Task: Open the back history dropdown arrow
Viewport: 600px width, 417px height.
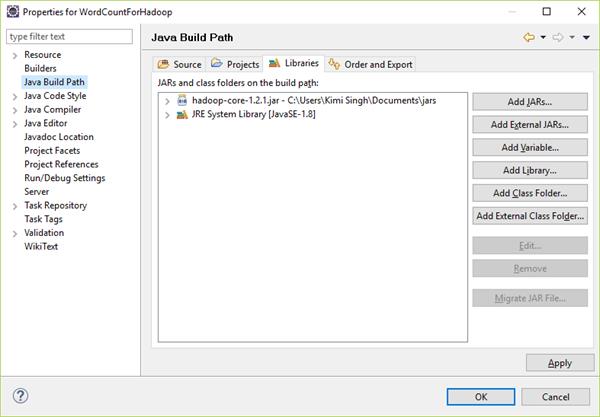Action: [x=543, y=37]
